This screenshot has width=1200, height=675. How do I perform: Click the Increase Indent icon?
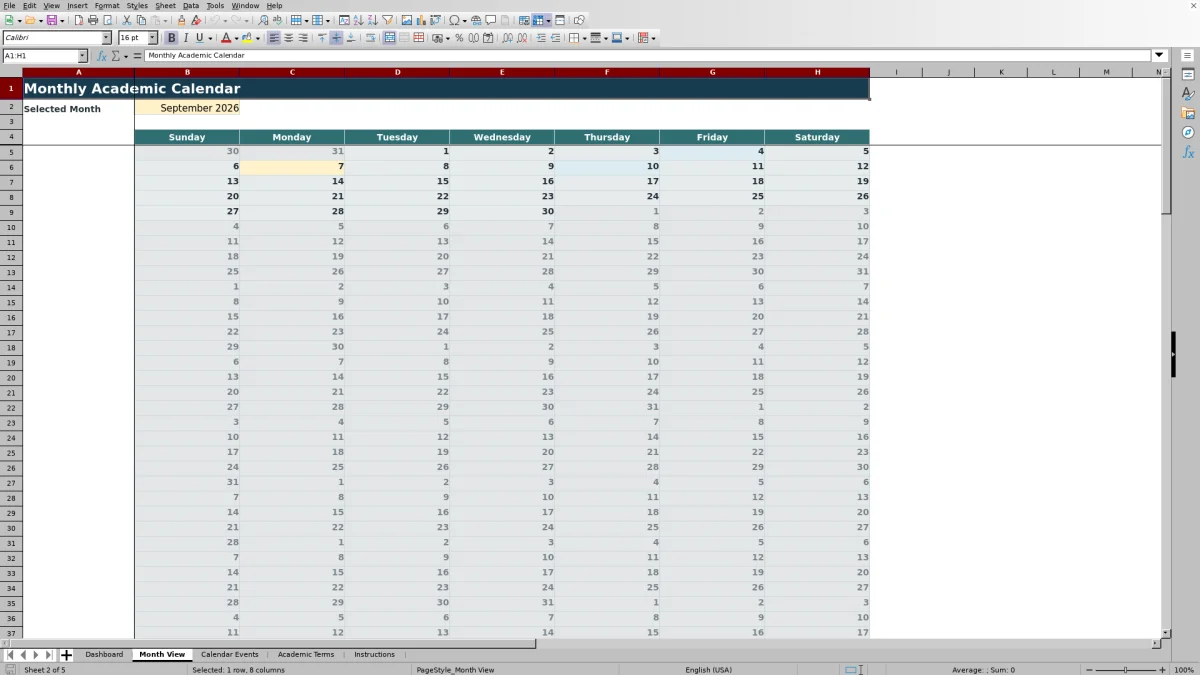541,38
